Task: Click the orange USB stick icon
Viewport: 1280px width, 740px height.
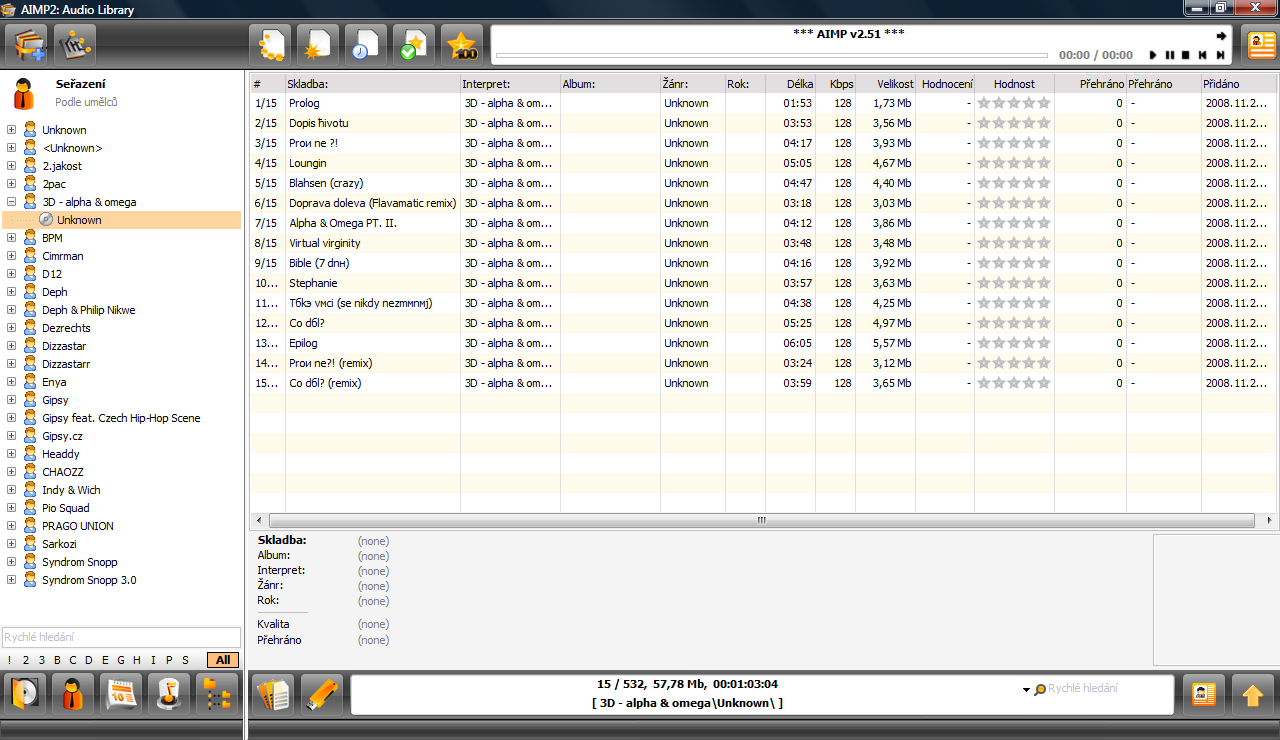Action: (322, 694)
